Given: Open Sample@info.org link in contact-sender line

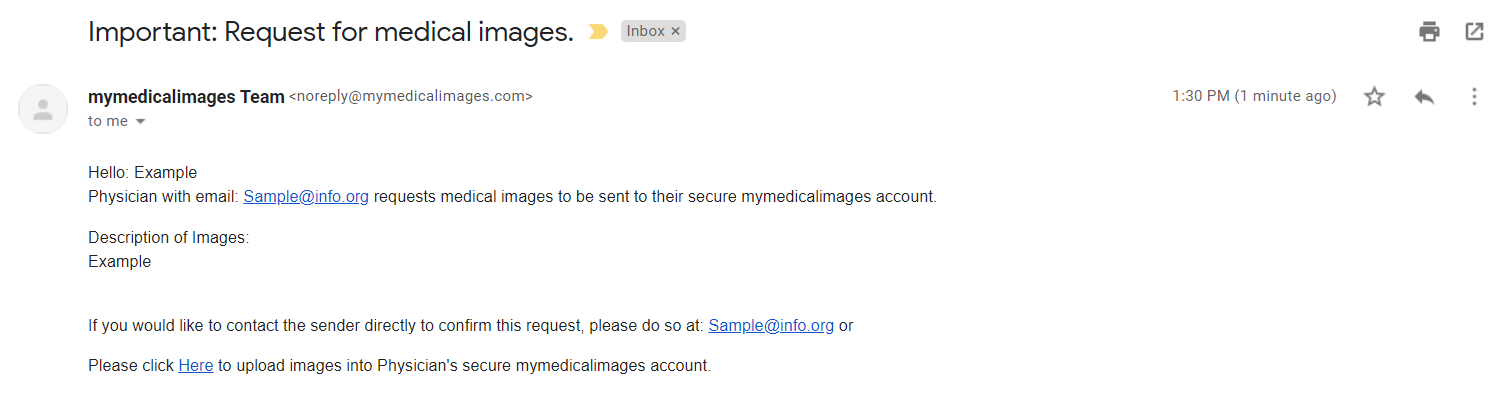Looking at the screenshot, I should point(771,326).
